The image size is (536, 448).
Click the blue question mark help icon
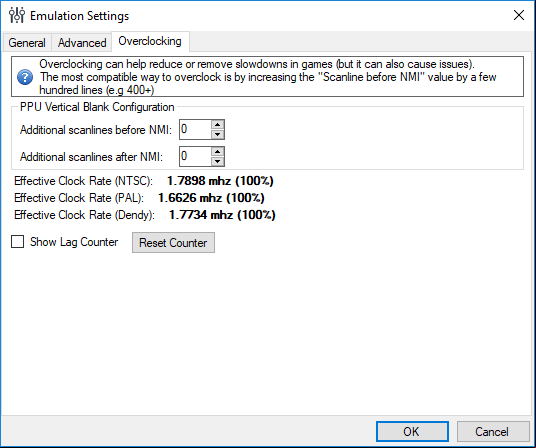point(25,77)
